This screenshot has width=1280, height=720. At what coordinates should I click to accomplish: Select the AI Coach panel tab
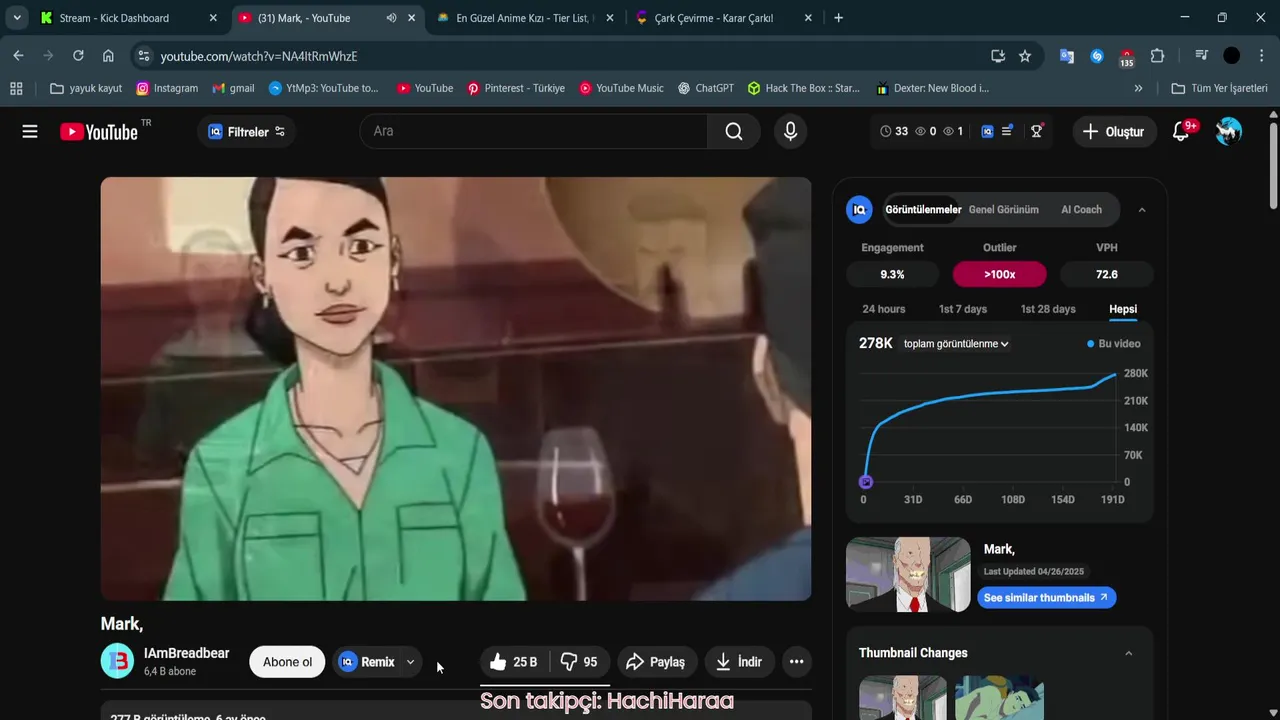click(x=1081, y=210)
